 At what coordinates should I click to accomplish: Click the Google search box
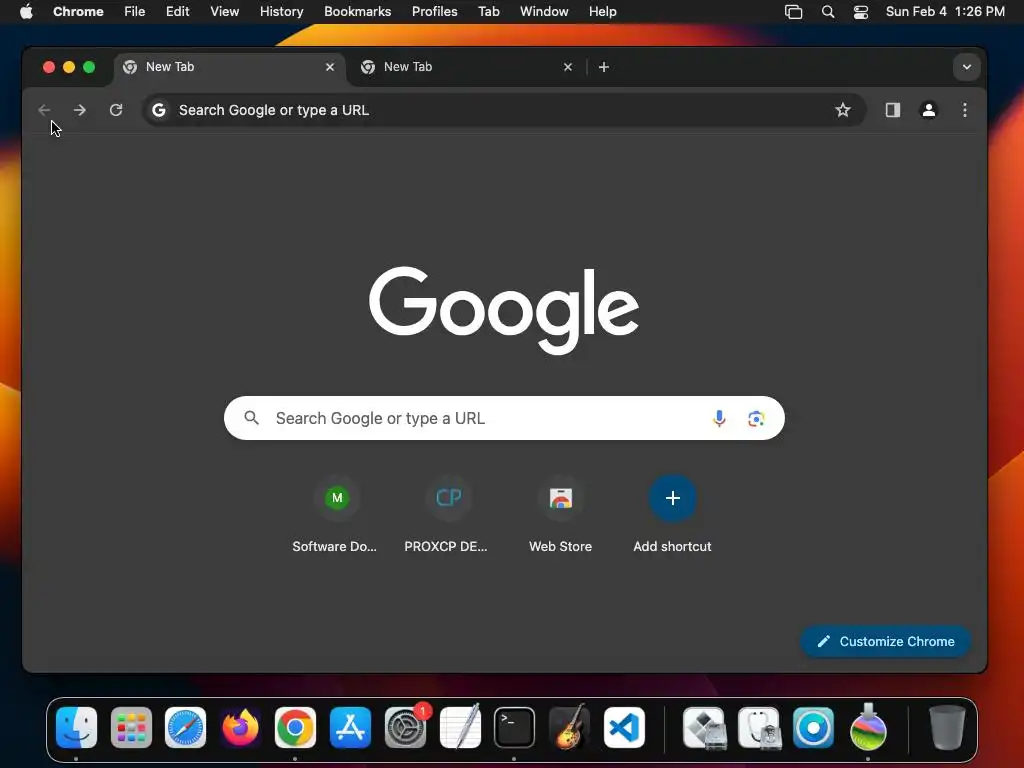point(504,418)
